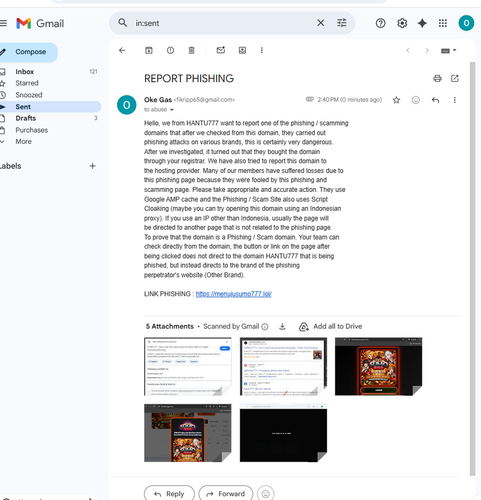Click the '5 Attachments' label
The image size is (481, 500).
click(170, 326)
